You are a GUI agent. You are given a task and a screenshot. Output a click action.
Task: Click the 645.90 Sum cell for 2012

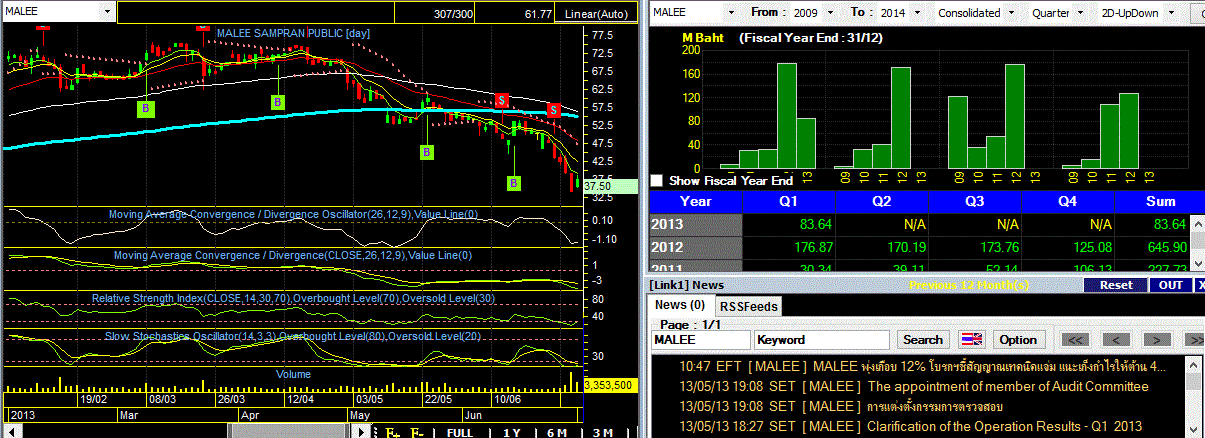[x=1154, y=247]
